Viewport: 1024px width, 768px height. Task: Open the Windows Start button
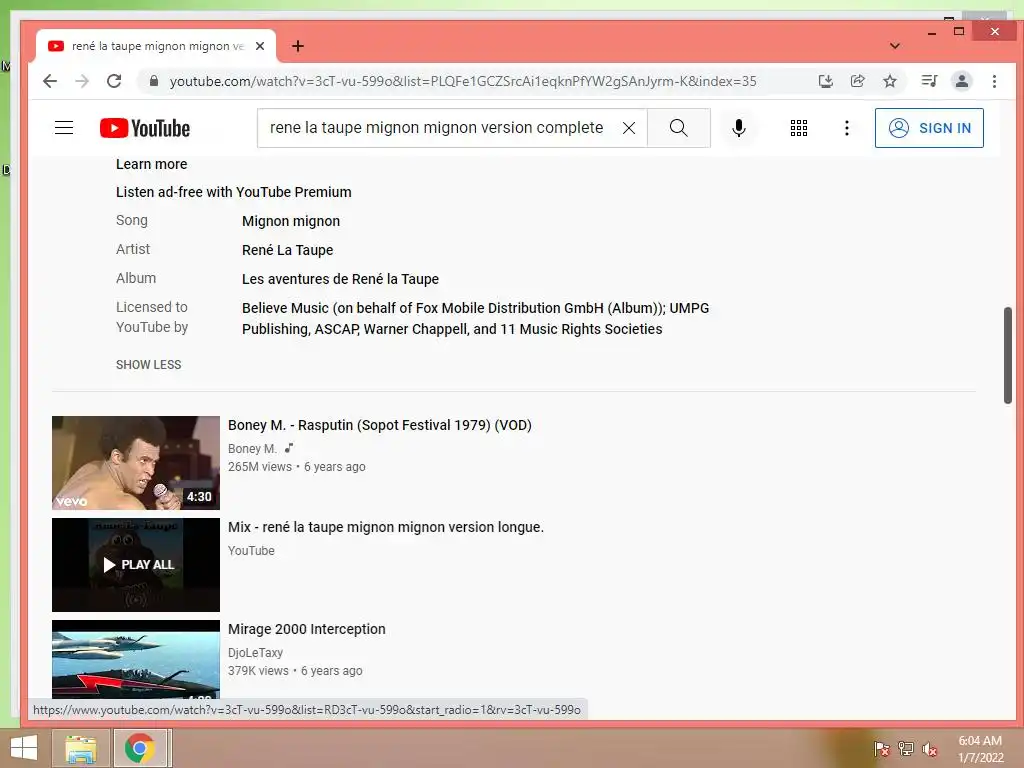point(24,748)
